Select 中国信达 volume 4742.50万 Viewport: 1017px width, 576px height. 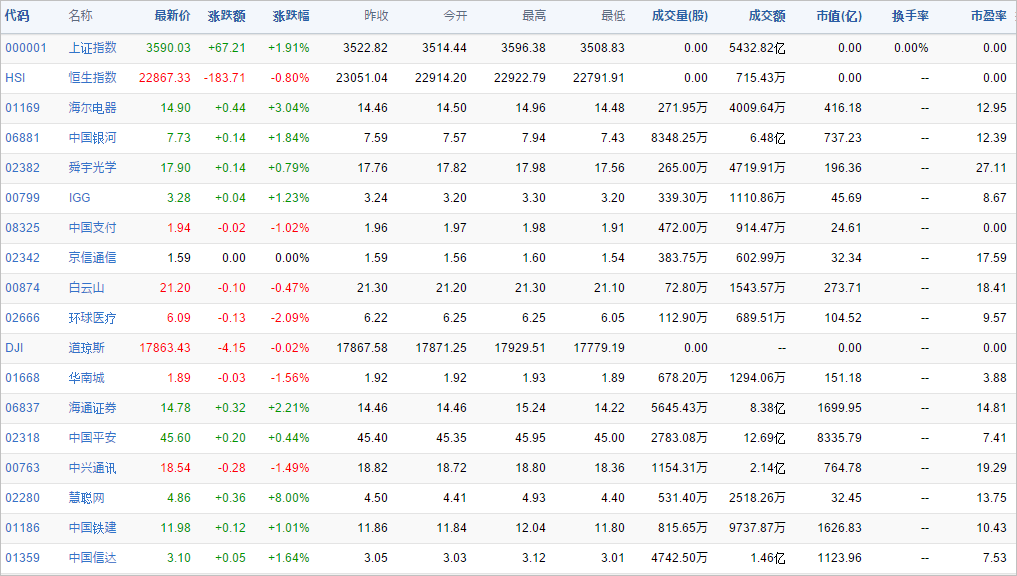[680, 558]
